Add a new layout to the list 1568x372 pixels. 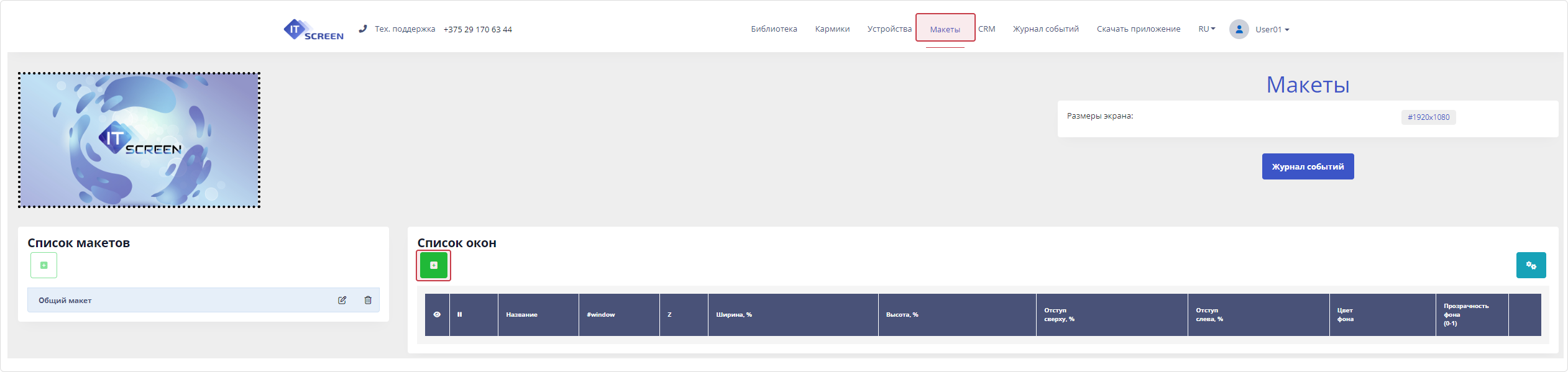click(44, 265)
